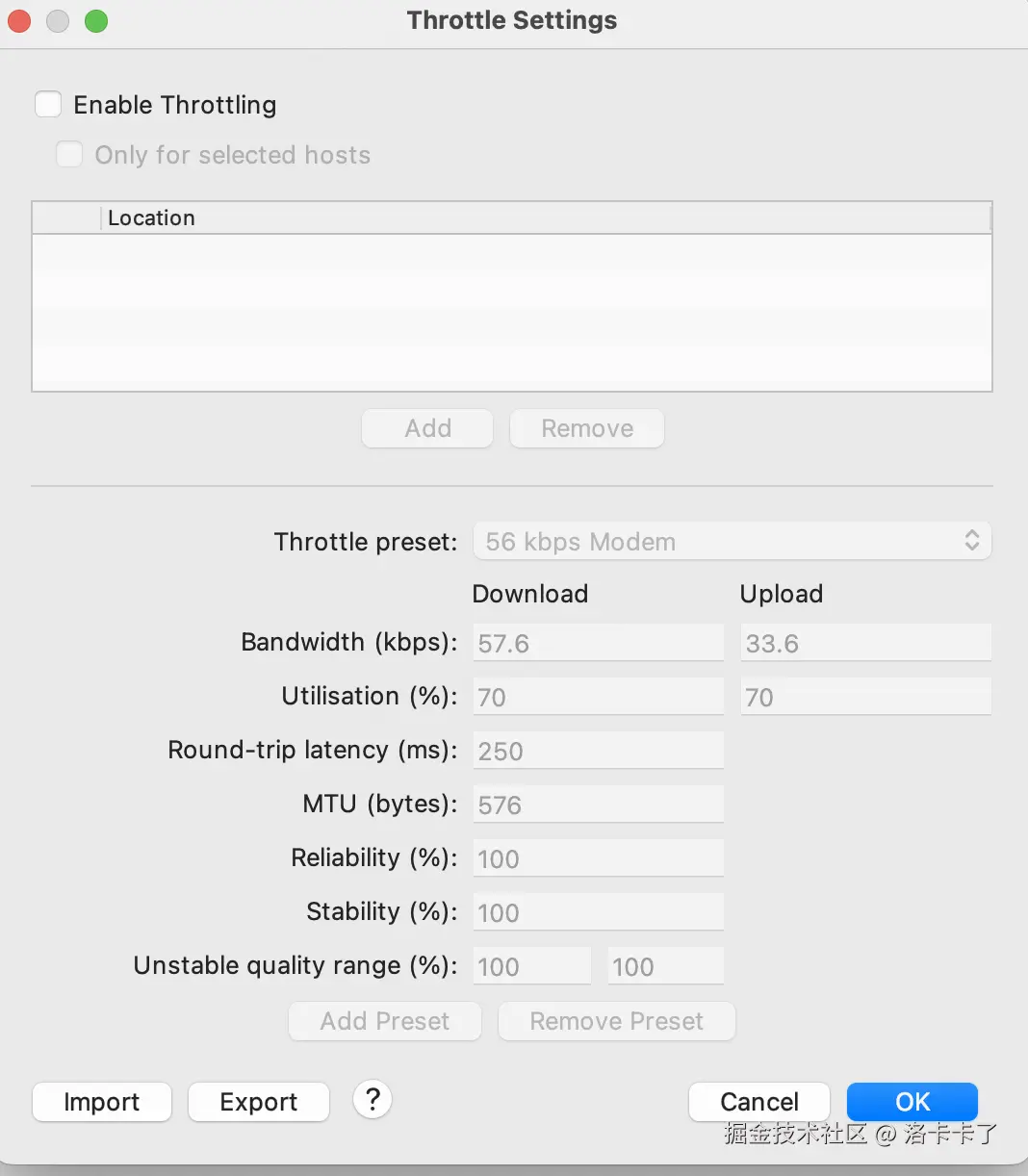1028x1176 pixels.
Task: Click the red close window button
Action: (x=19, y=20)
